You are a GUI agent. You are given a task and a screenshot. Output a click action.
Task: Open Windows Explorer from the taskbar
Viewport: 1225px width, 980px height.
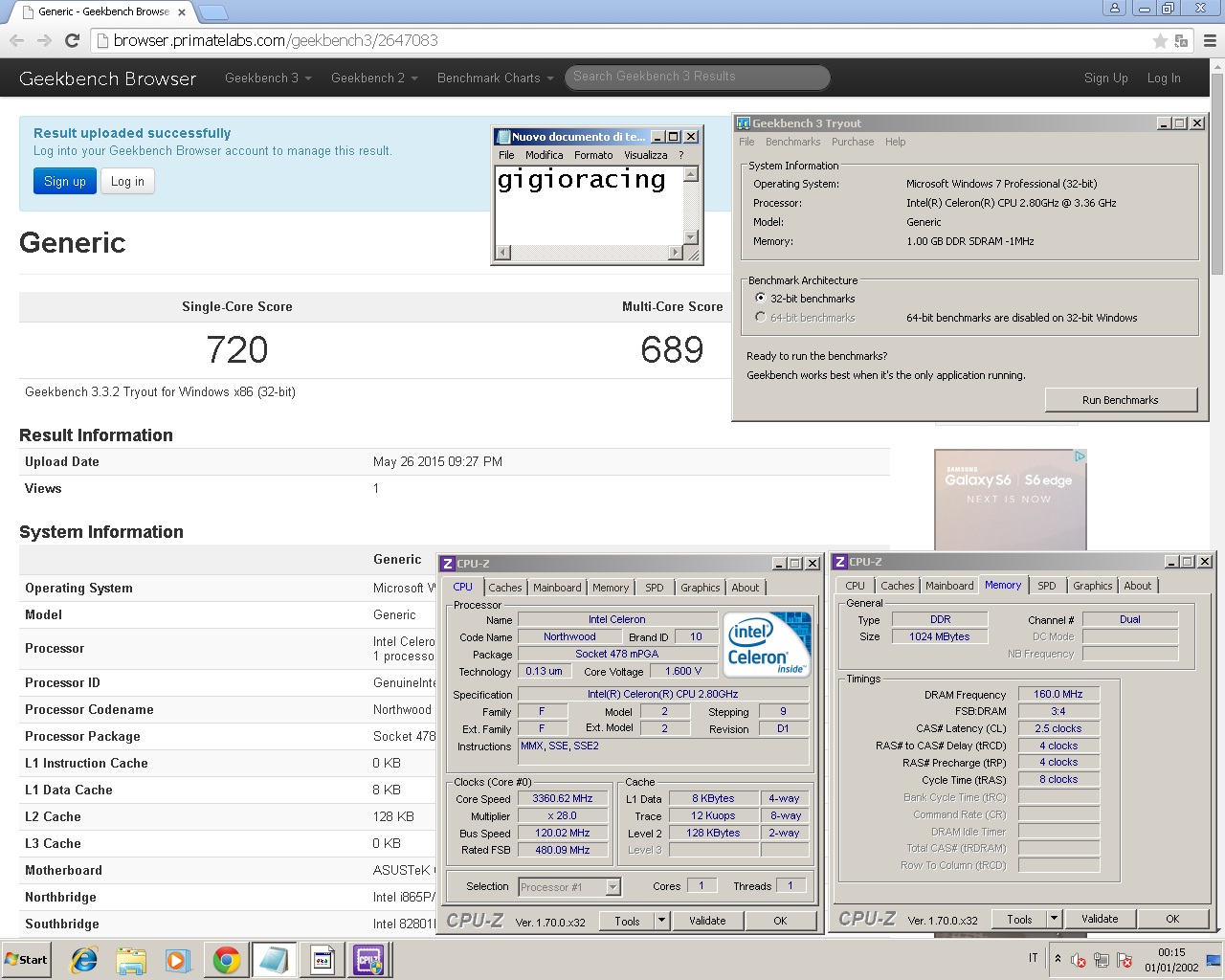pyautogui.click(x=131, y=960)
